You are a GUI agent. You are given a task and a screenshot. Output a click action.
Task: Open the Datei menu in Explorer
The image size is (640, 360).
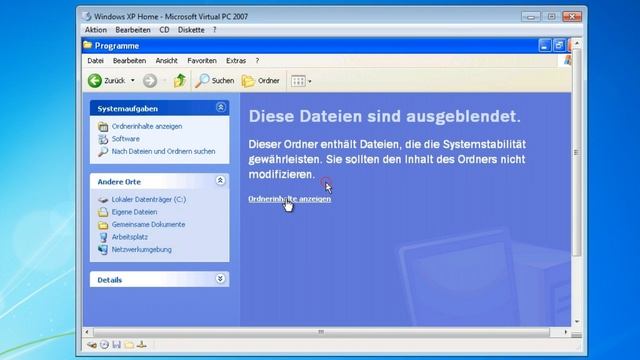tap(96, 60)
